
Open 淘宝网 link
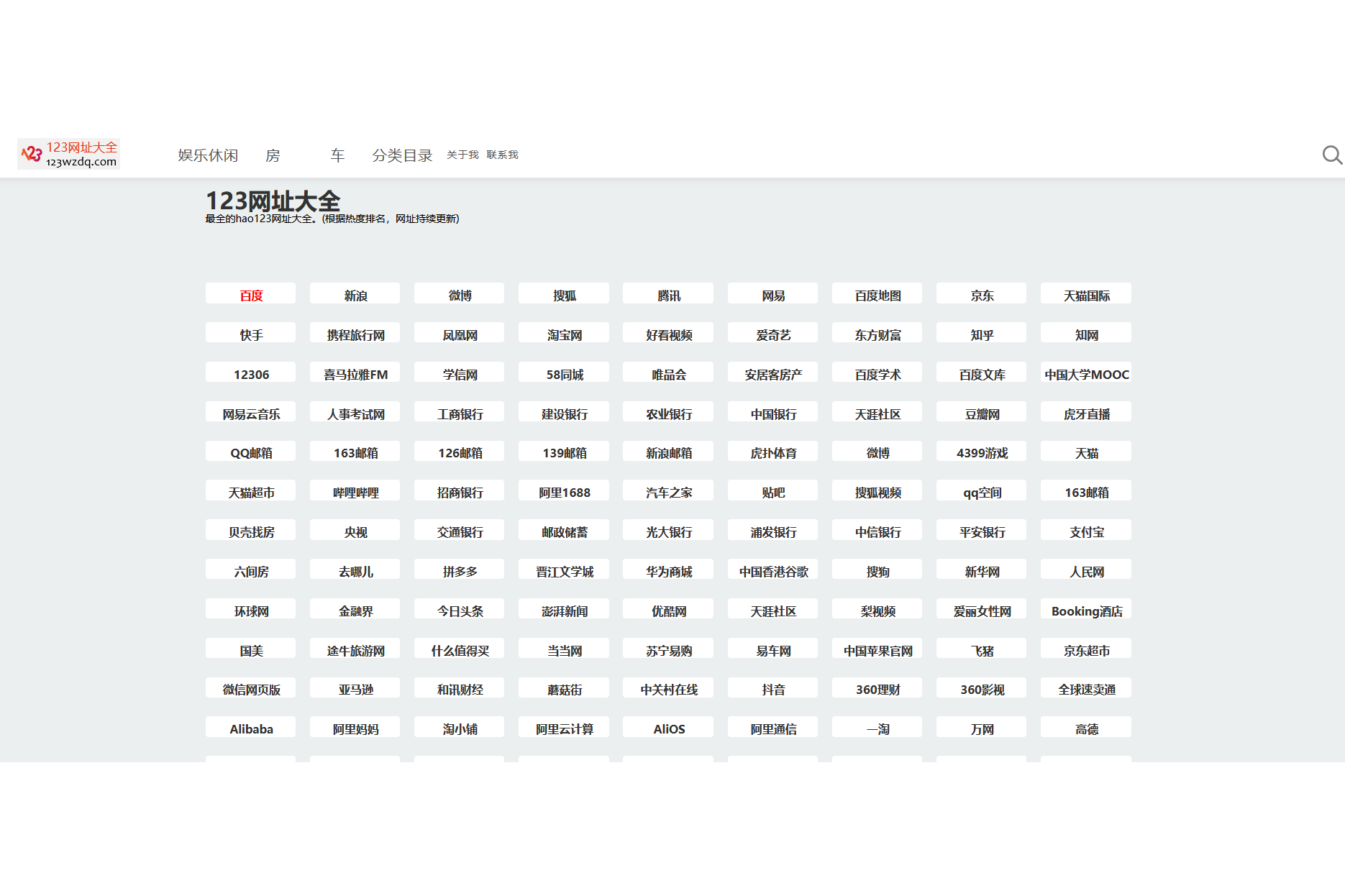(564, 334)
